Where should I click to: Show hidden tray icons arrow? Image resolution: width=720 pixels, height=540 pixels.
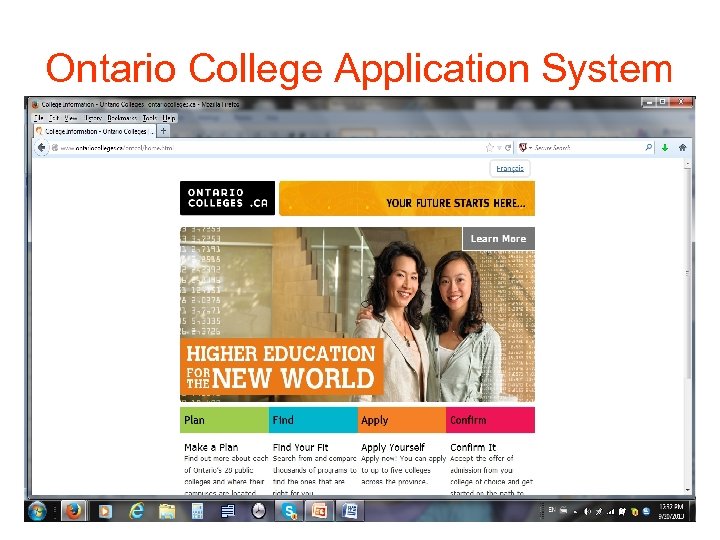tap(575, 512)
